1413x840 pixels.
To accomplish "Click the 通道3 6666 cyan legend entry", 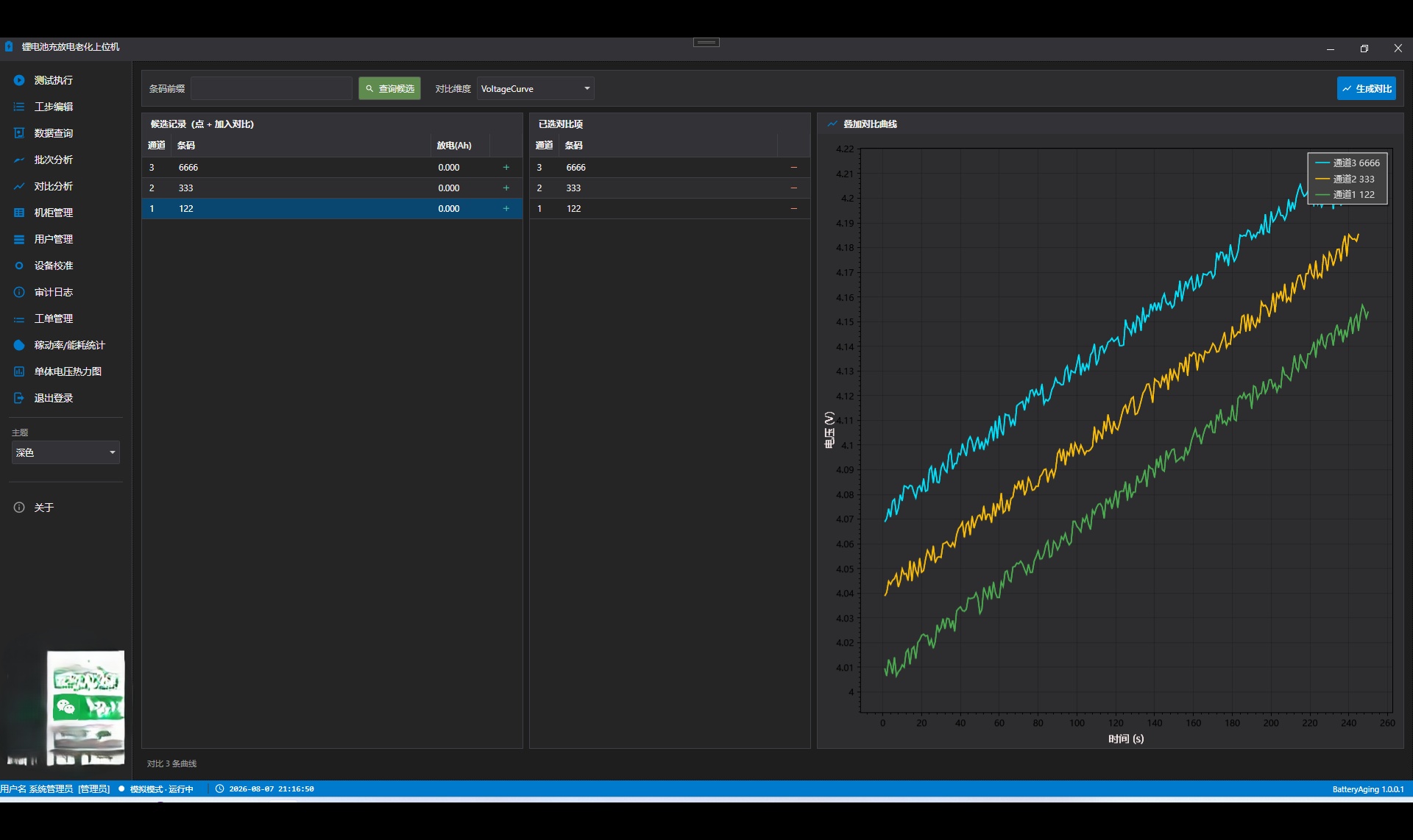I will coord(1348,163).
